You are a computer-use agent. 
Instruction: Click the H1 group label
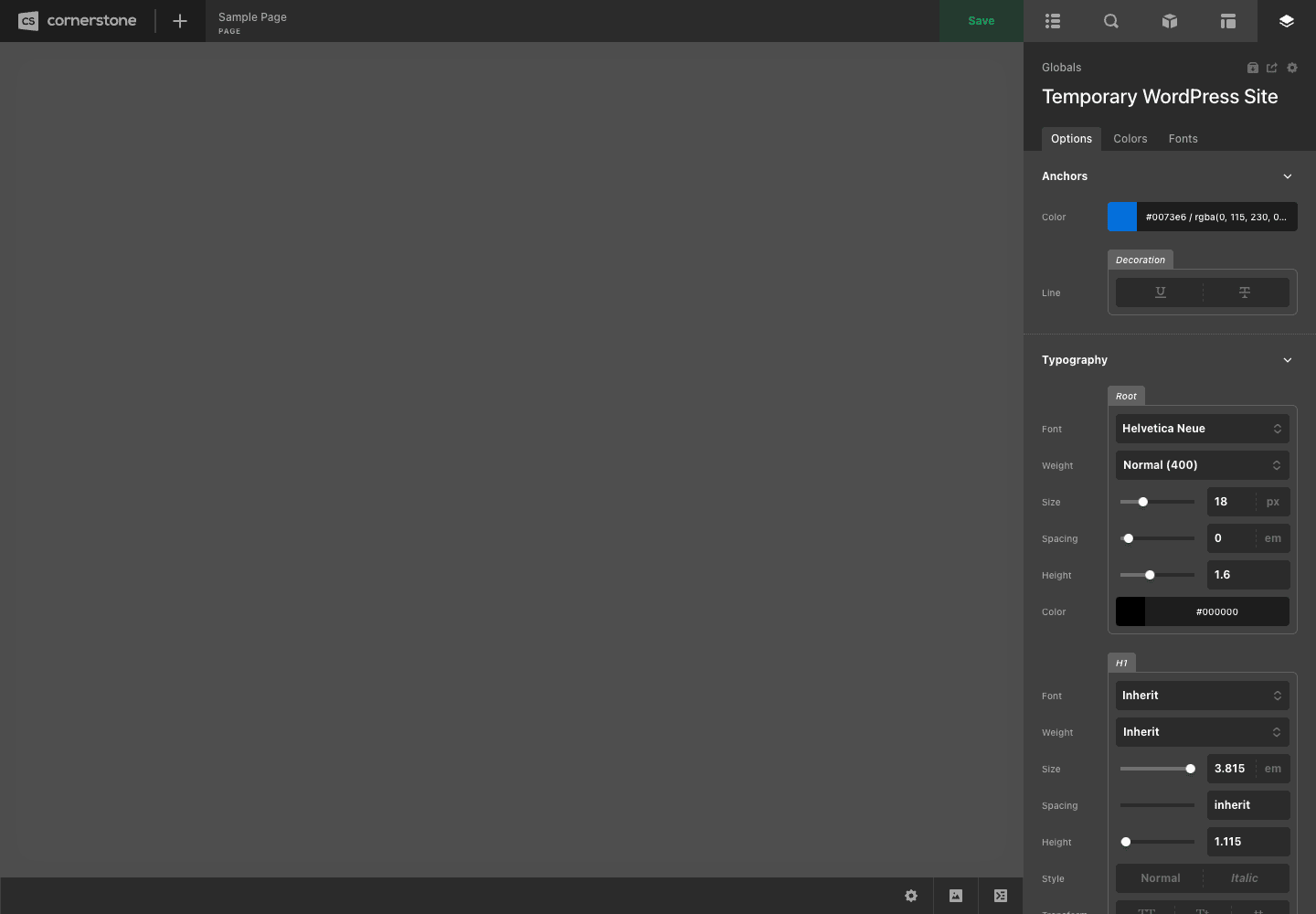point(1121,663)
